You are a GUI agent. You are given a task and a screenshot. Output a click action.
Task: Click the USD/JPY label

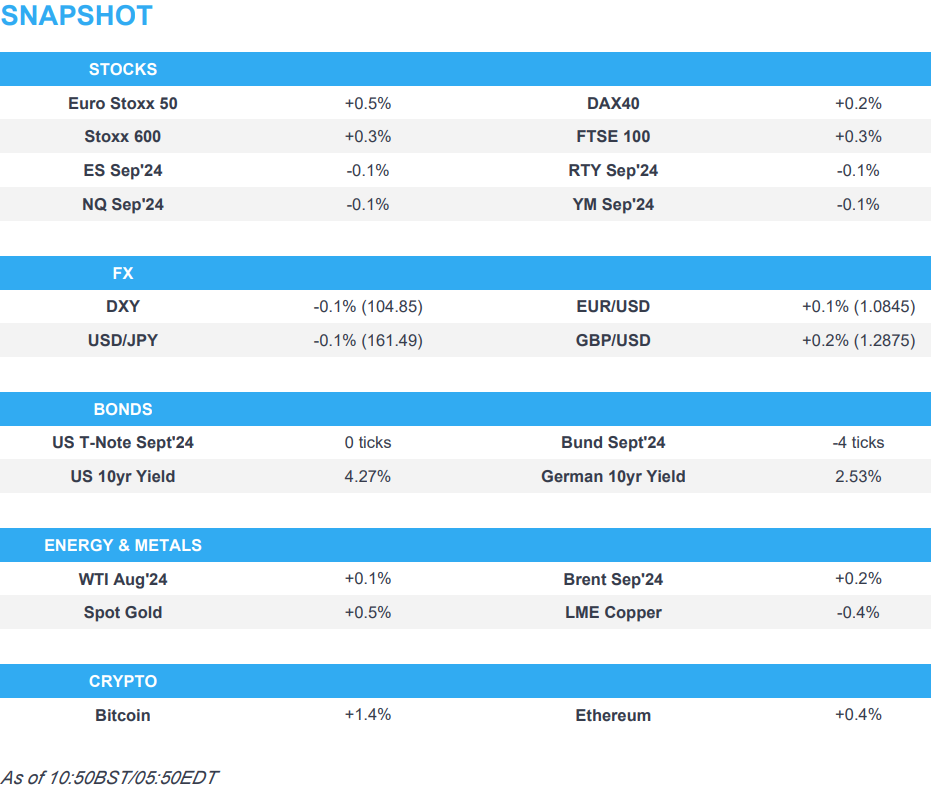pos(123,341)
